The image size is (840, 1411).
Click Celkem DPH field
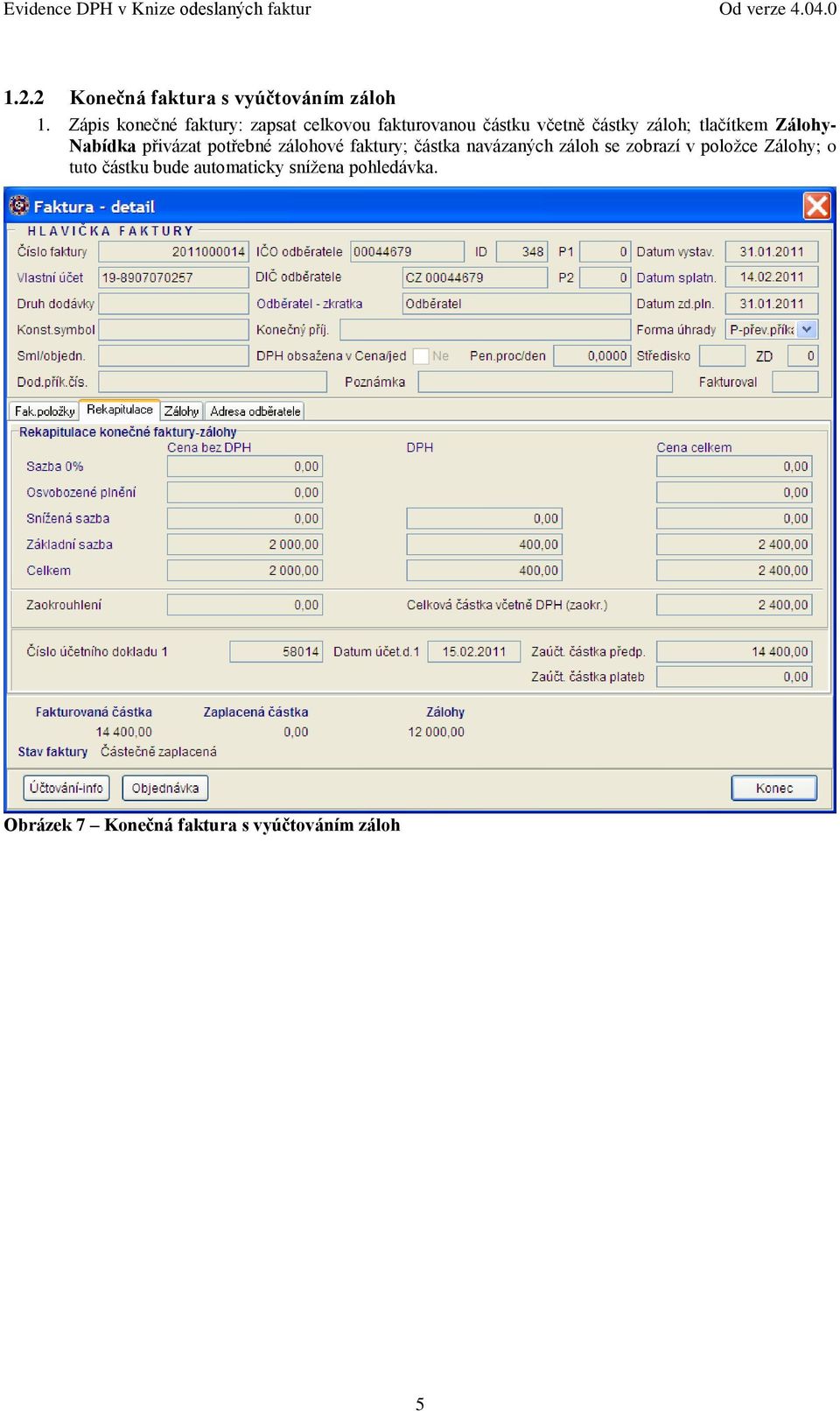click(x=484, y=571)
